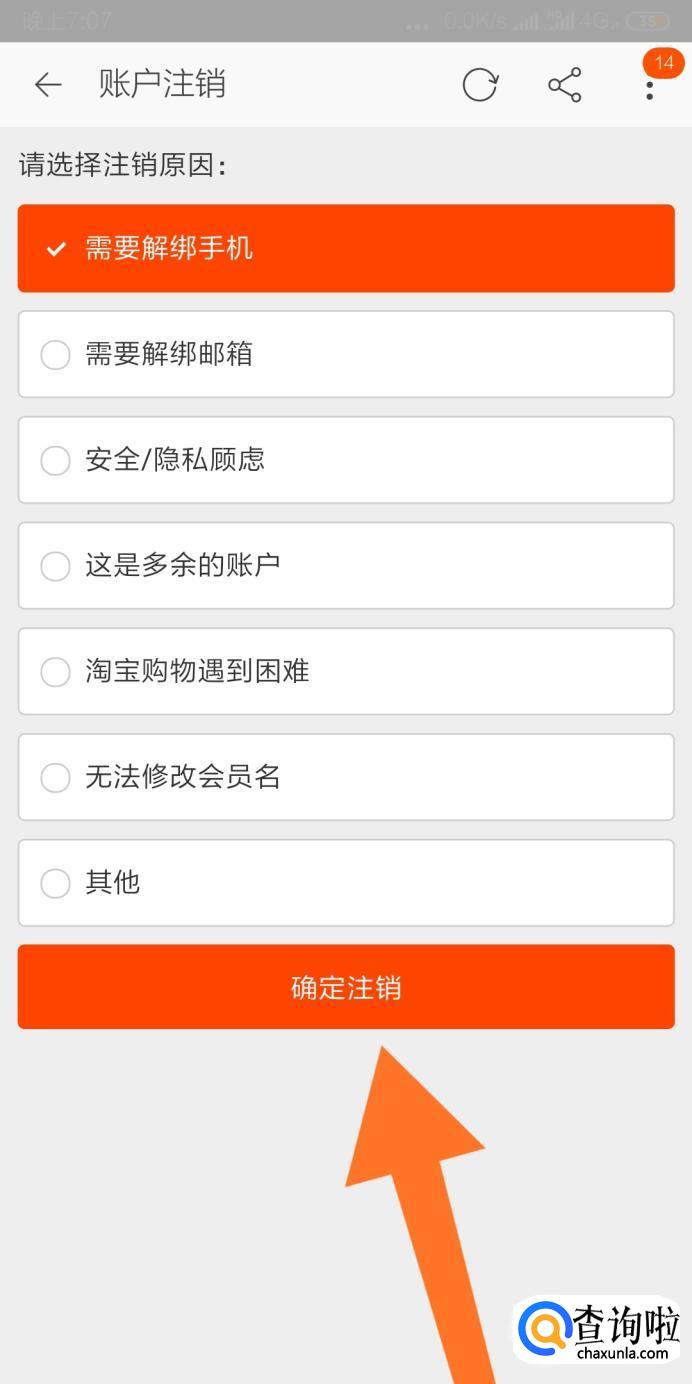
Task: Tap the share icon in header
Action: [x=565, y=85]
